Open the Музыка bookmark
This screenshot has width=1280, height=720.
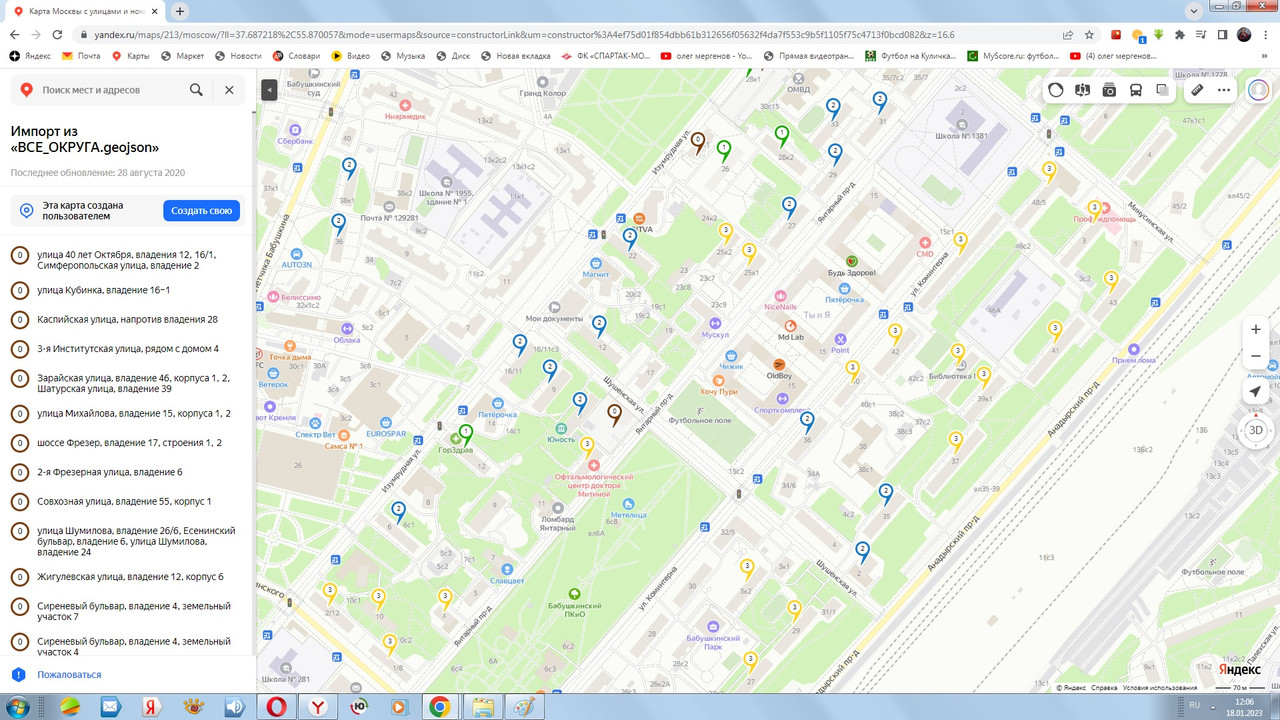pyautogui.click(x=402, y=56)
